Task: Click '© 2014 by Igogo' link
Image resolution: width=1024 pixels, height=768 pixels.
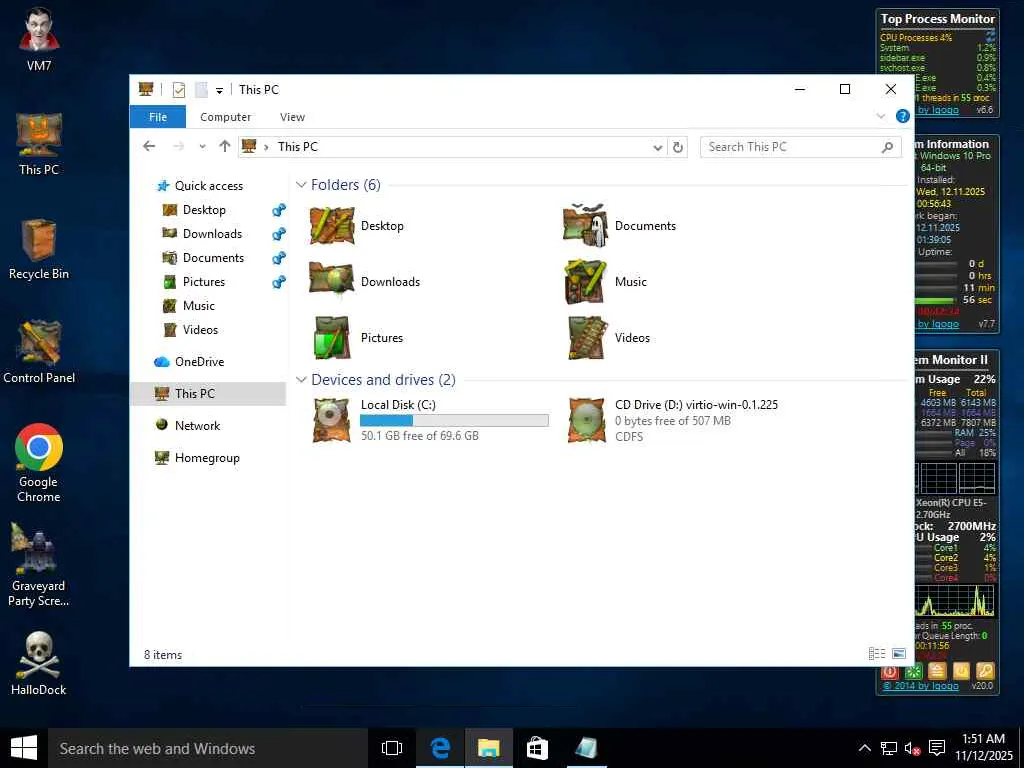Action: pos(920,686)
